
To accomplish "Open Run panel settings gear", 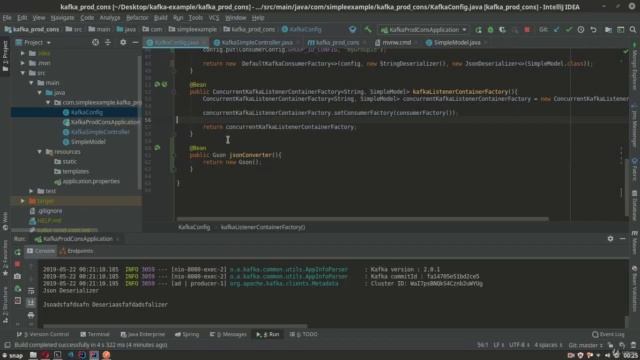I will tap(610, 239).
